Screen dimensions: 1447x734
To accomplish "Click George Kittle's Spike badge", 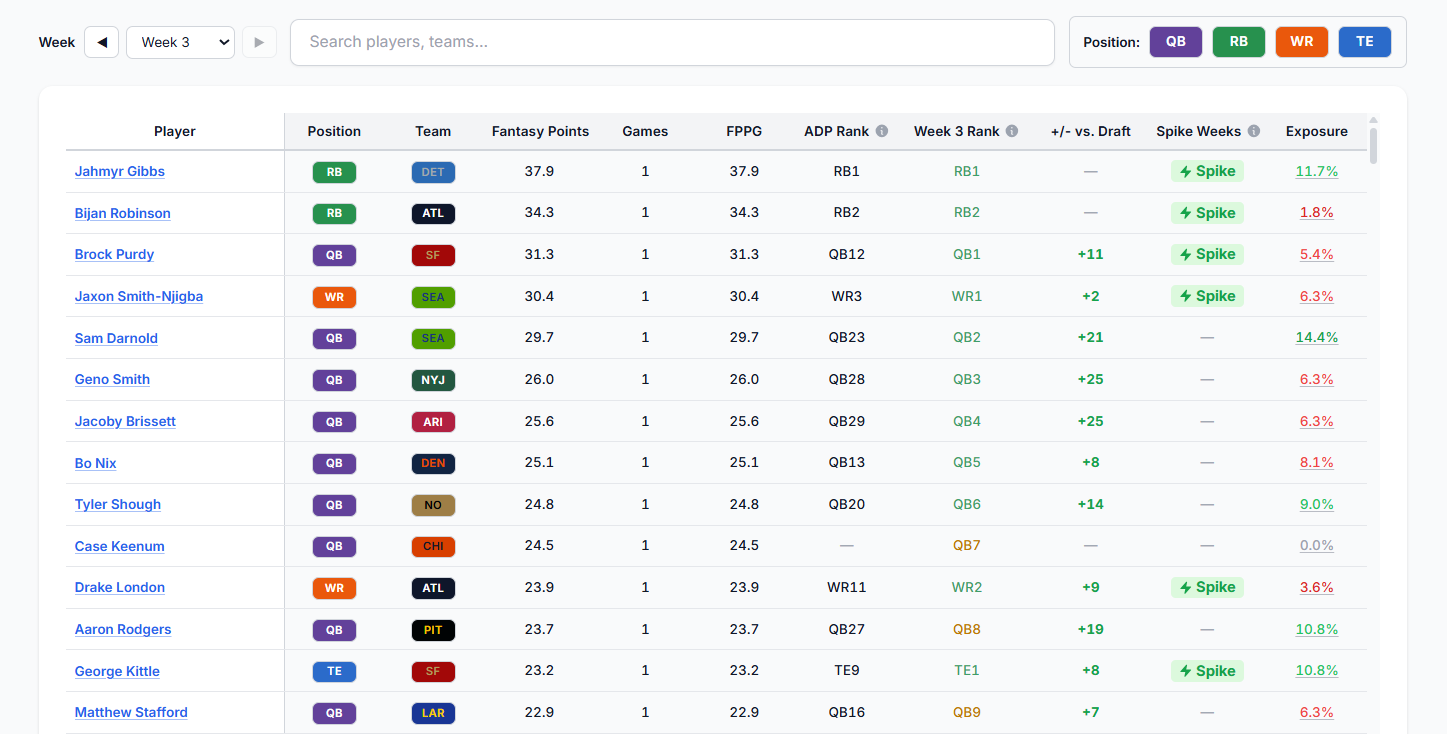I will coord(1207,671).
